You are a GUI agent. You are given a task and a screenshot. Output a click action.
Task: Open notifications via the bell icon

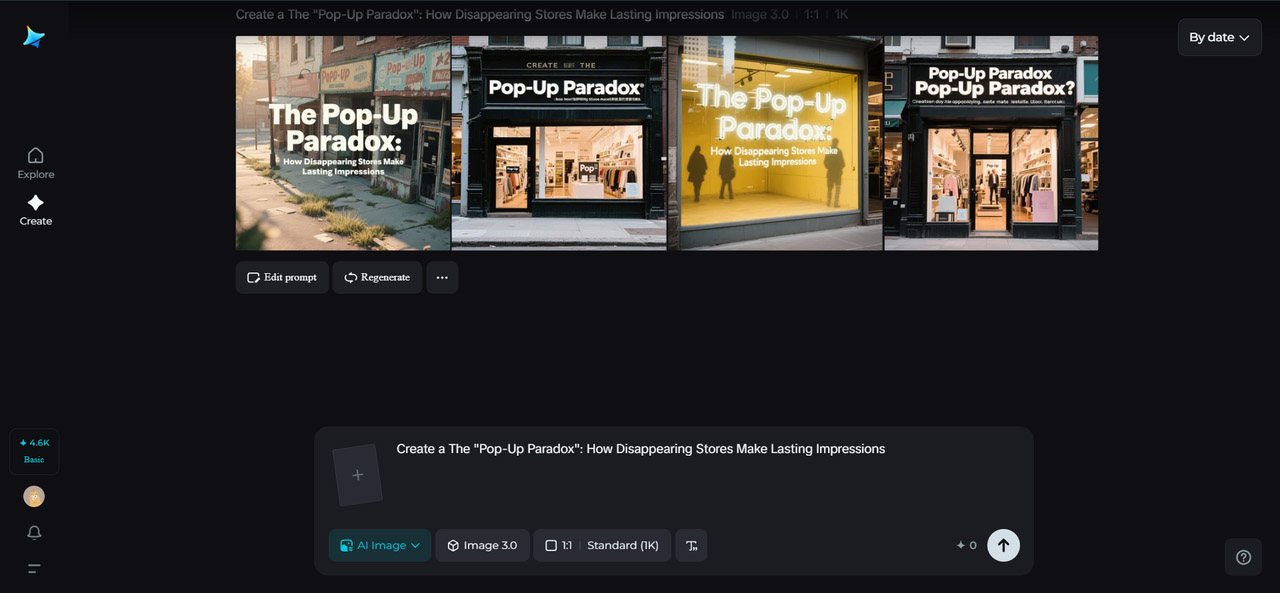tap(34, 532)
